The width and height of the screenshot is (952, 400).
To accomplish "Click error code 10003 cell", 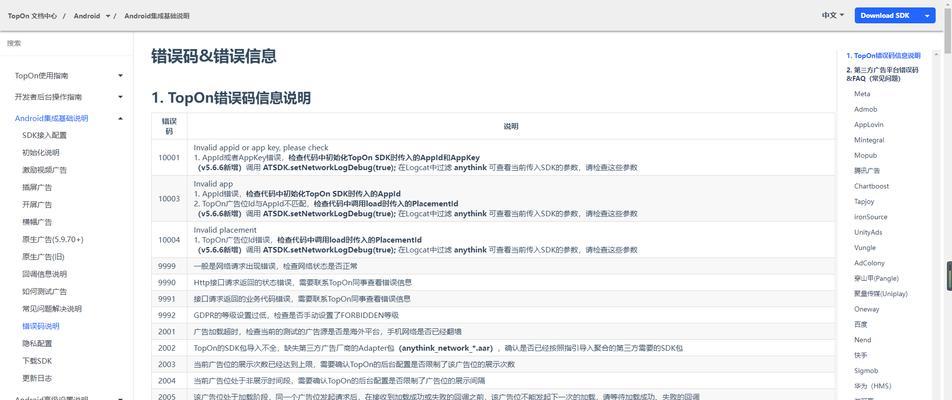I will pyautogui.click(x=169, y=198).
